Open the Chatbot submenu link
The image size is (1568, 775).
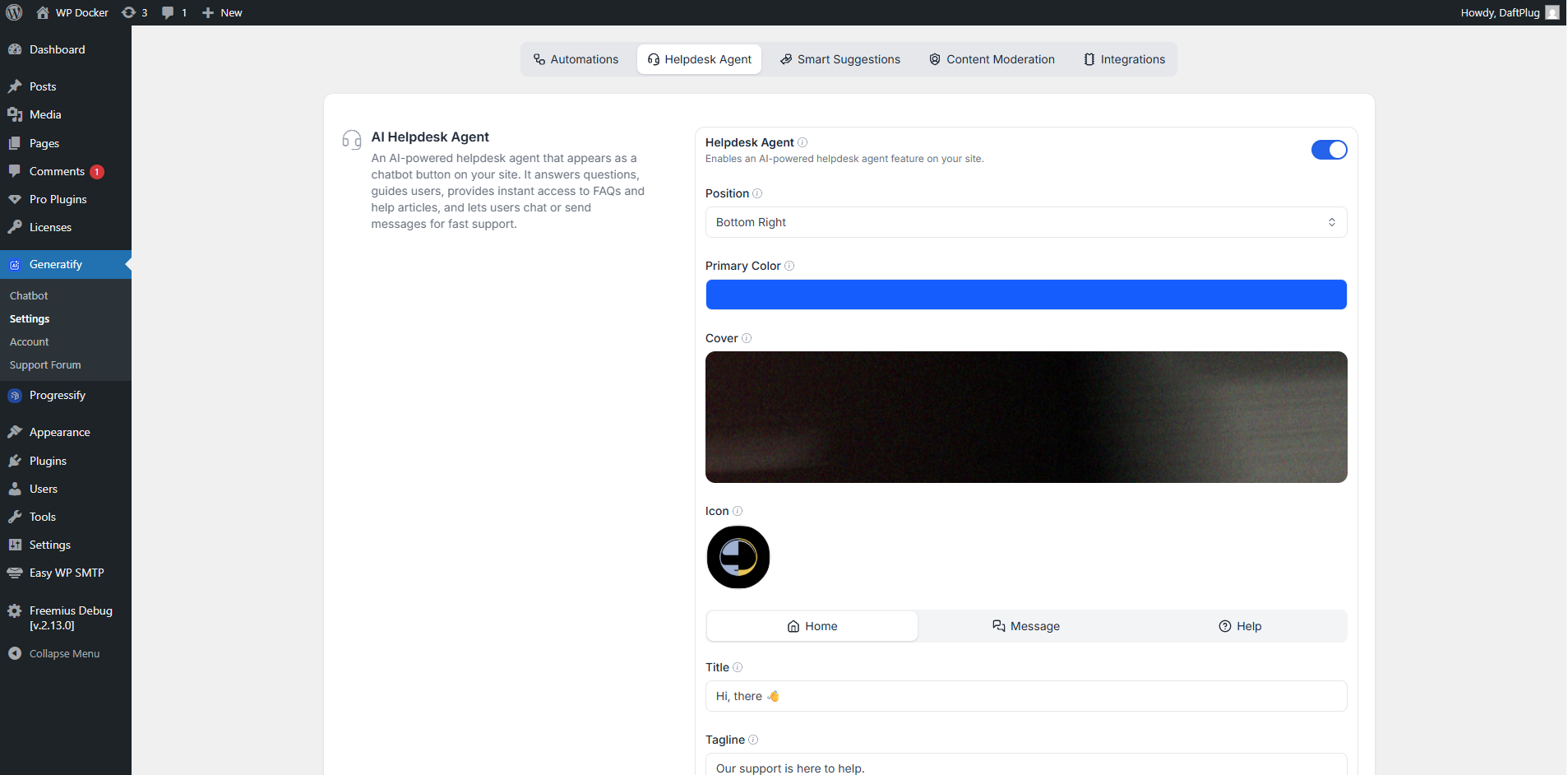tap(29, 295)
